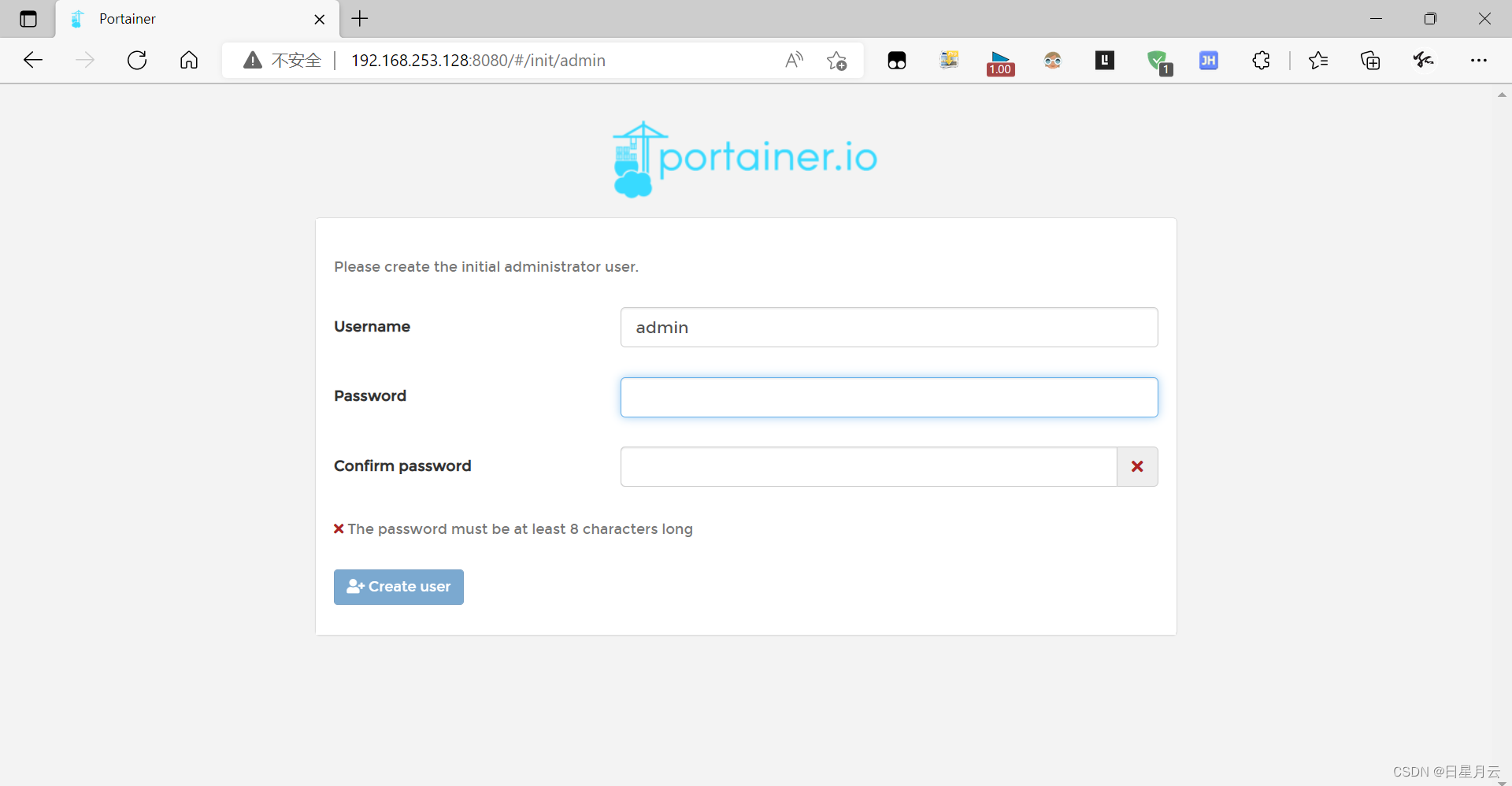Click the portainer.io logo image
This screenshot has height=786, width=1512.
[743, 158]
